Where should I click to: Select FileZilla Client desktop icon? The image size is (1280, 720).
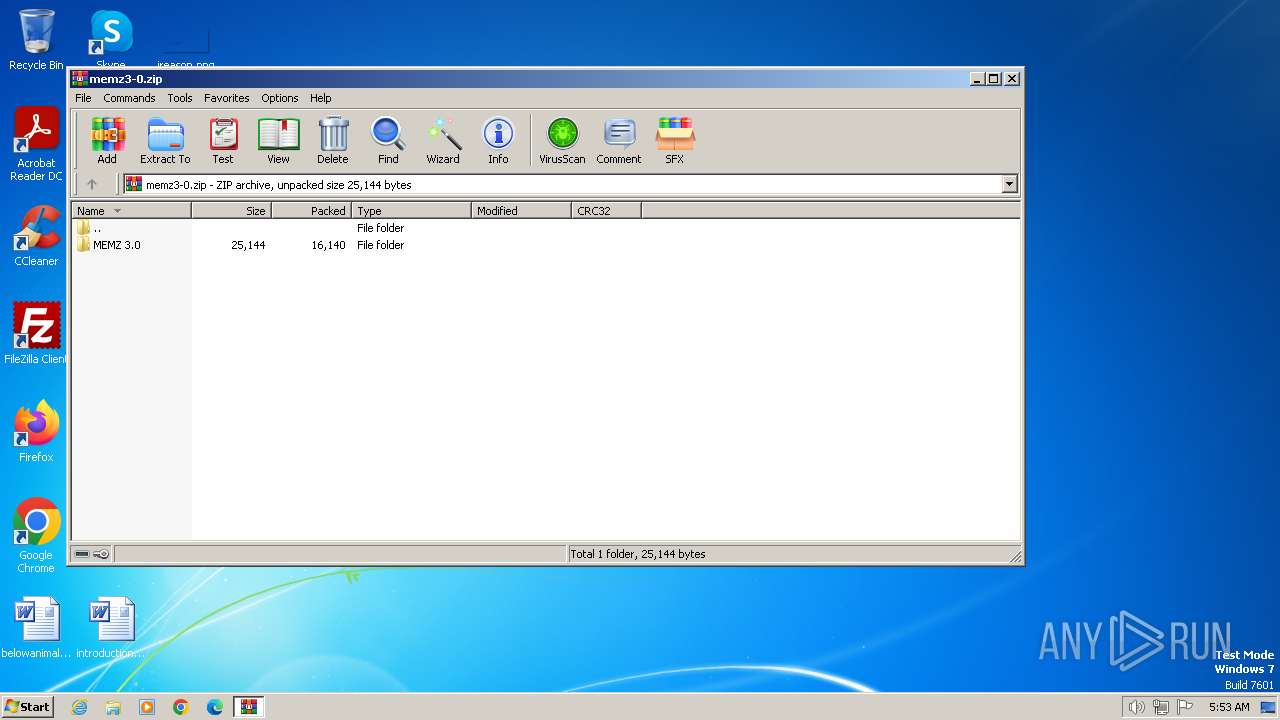pos(36,333)
